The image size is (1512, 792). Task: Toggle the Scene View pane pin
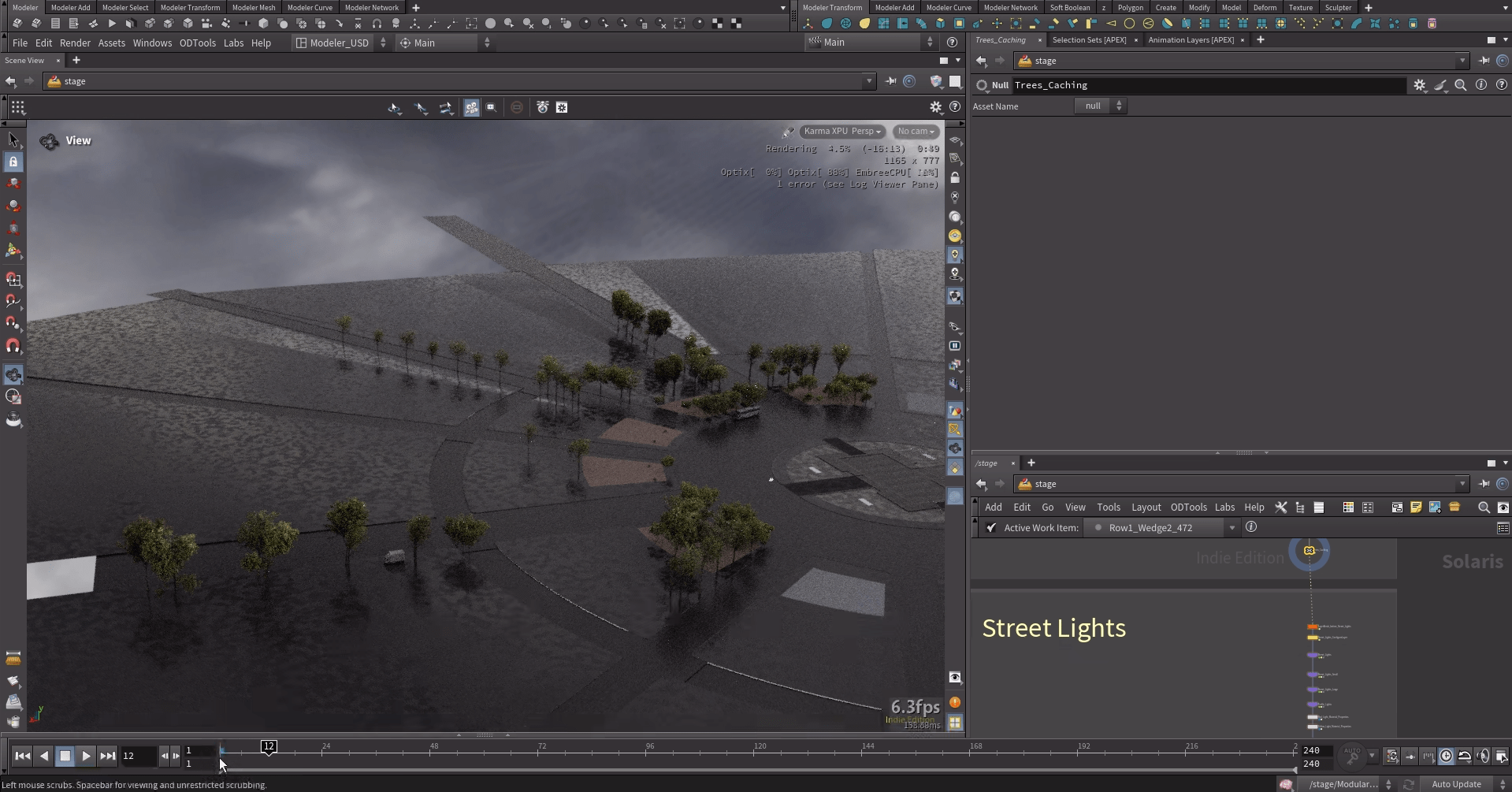pos(890,81)
